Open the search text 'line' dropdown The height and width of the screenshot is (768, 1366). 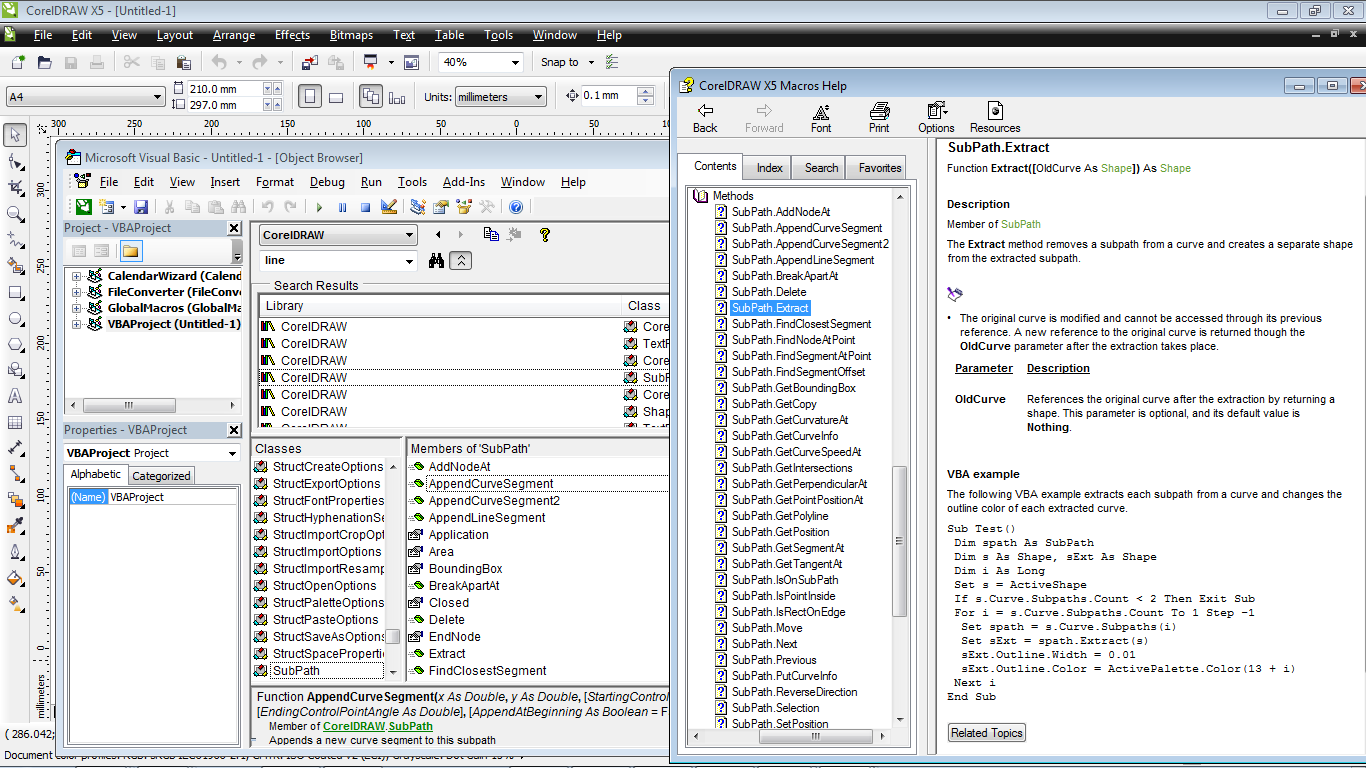click(x=409, y=261)
